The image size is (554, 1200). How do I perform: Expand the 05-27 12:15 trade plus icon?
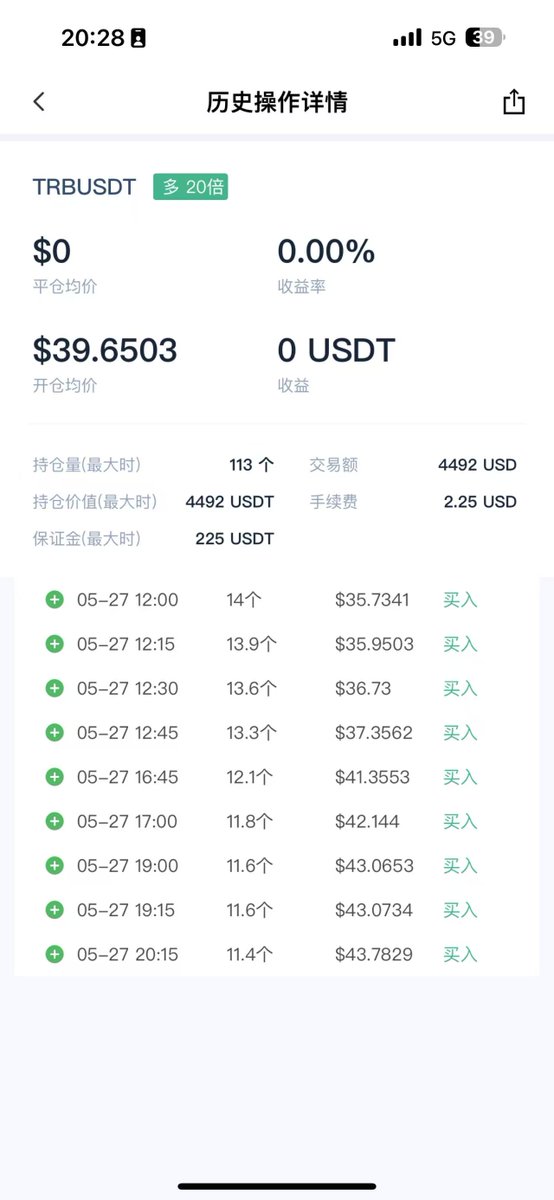coord(55,644)
